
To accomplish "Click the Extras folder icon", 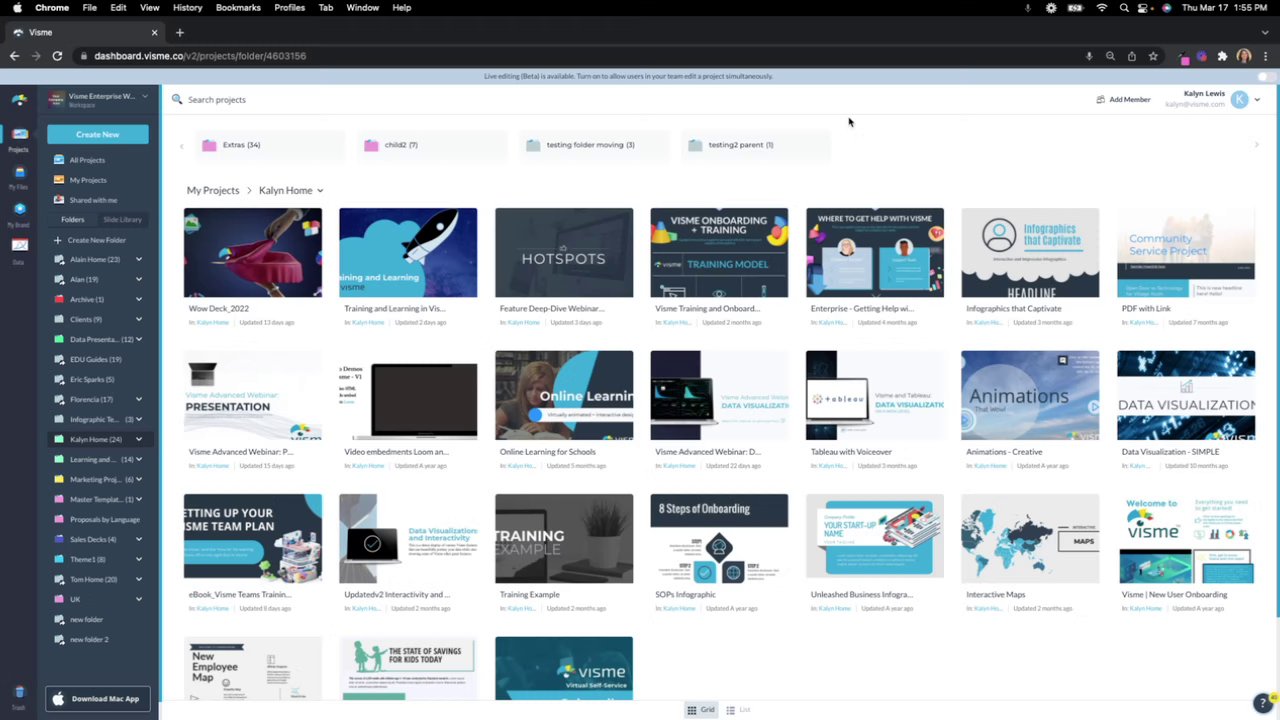I will pyautogui.click(x=209, y=145).
